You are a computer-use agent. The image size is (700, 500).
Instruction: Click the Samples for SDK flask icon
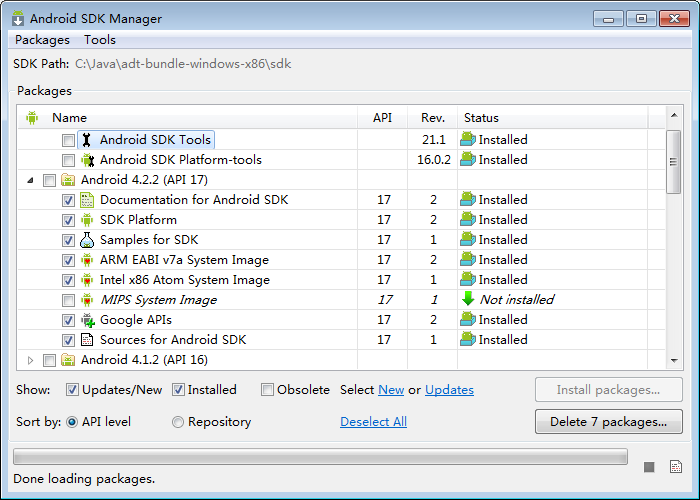point(87,240)
